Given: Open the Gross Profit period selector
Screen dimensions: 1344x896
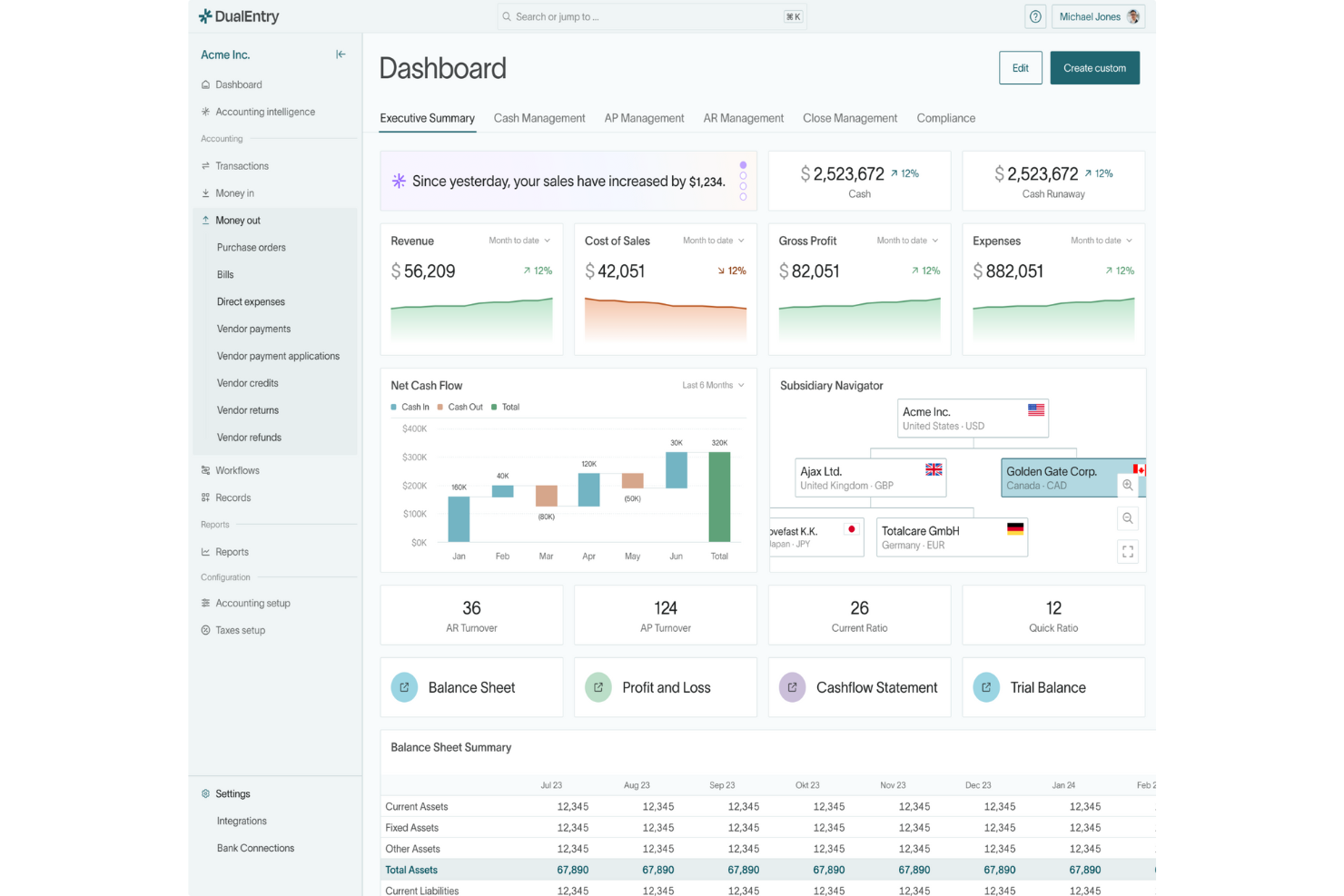Looking at the screenshot, I should [907, 241].
